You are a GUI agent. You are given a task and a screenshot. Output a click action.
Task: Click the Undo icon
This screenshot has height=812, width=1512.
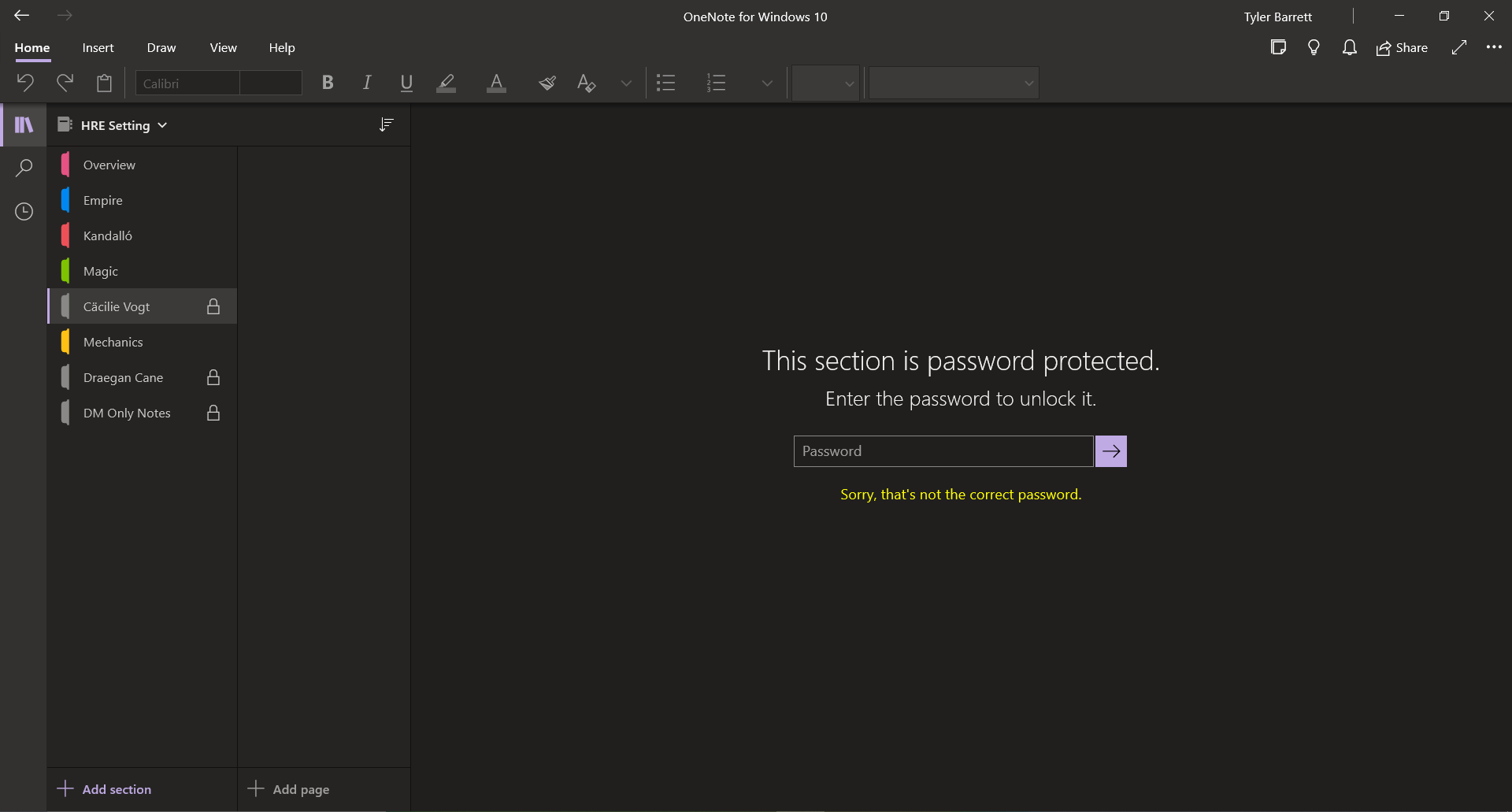click(25, 83)
